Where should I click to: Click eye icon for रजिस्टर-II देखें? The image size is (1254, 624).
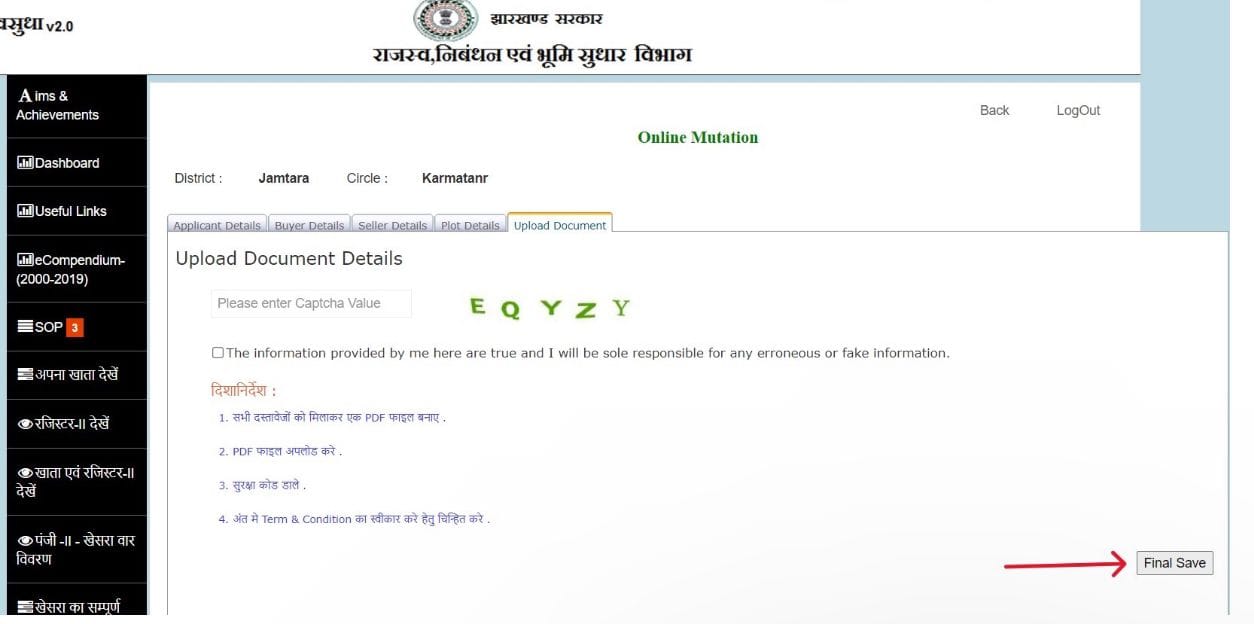(x=25, y=423)
